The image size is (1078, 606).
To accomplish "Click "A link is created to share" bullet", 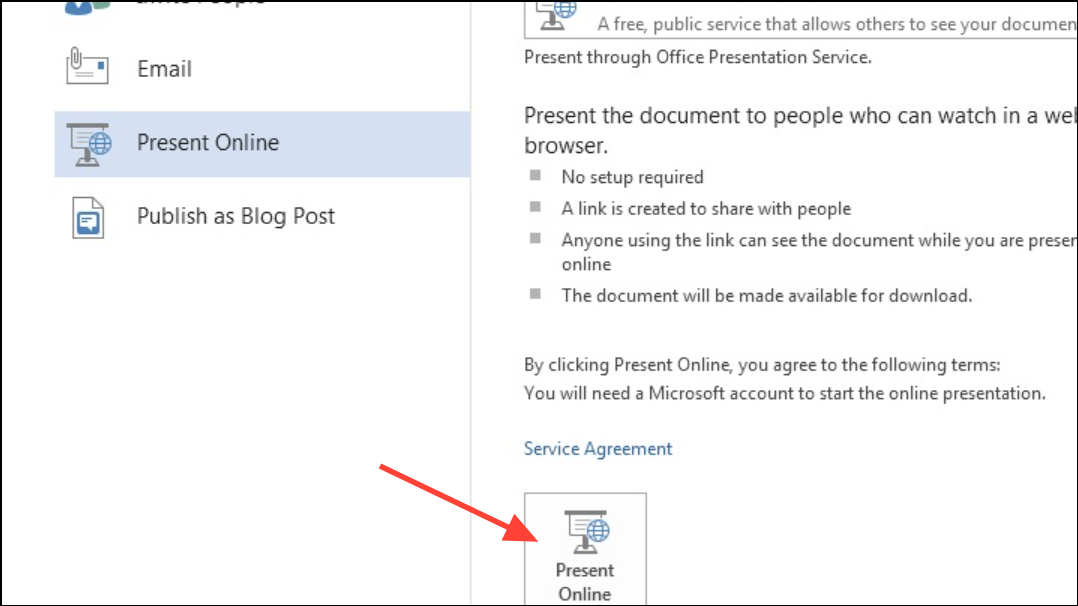I will click(706, 209).
